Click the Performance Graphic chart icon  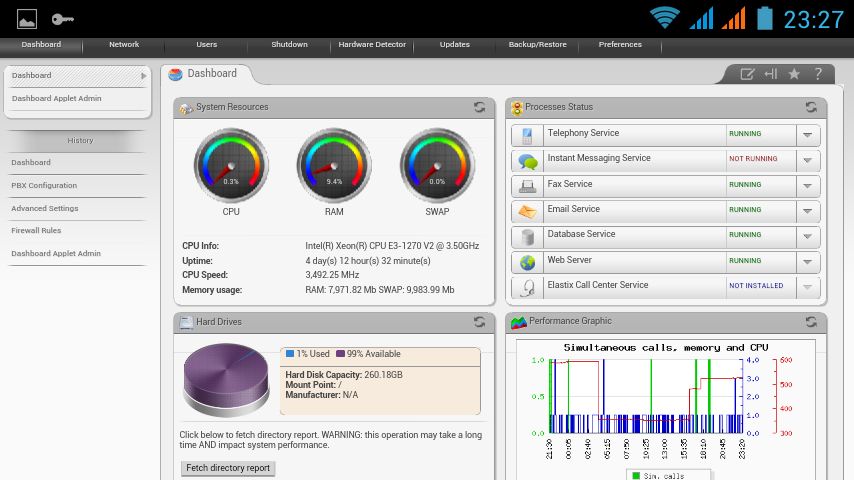click(518, 323)
